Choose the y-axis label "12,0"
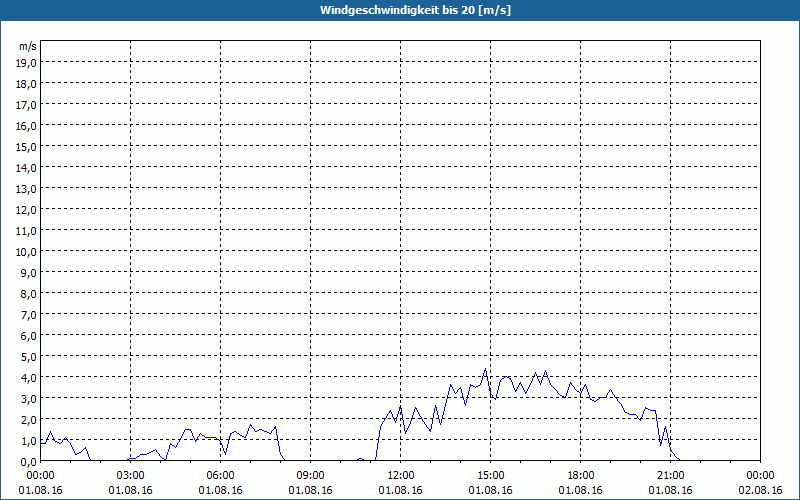The image size is (800, 500). tap(26, 210)
